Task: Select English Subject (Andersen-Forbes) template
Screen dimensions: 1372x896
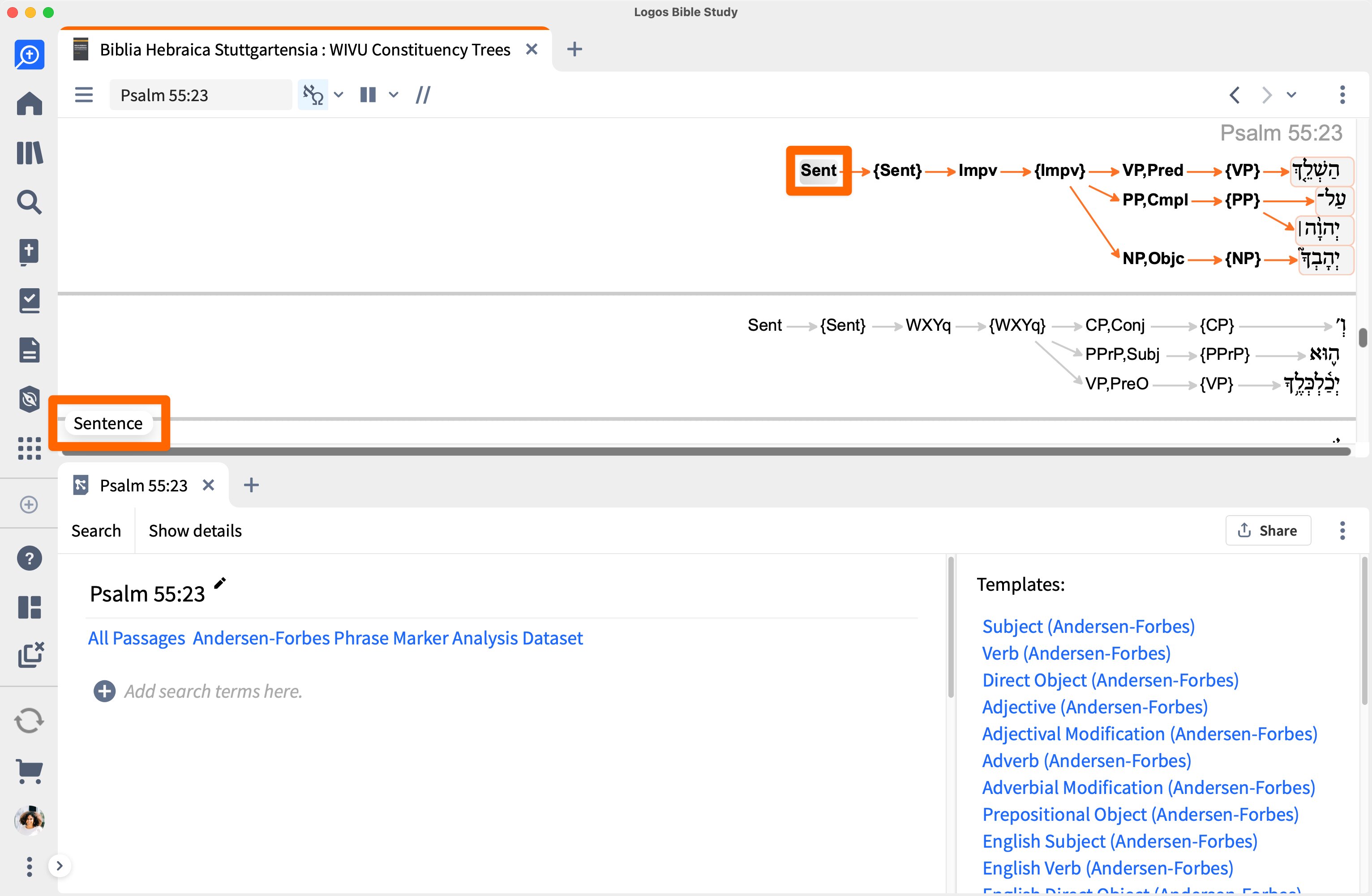Action: click(1119, 841)
